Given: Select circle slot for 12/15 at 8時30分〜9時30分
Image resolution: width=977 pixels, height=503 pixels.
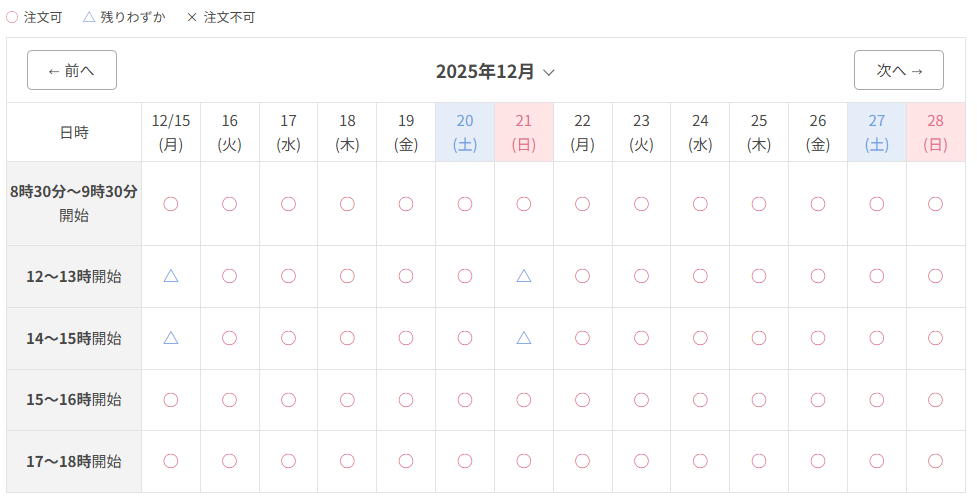Looking at the screenshot, I should [x=171, y=203].
